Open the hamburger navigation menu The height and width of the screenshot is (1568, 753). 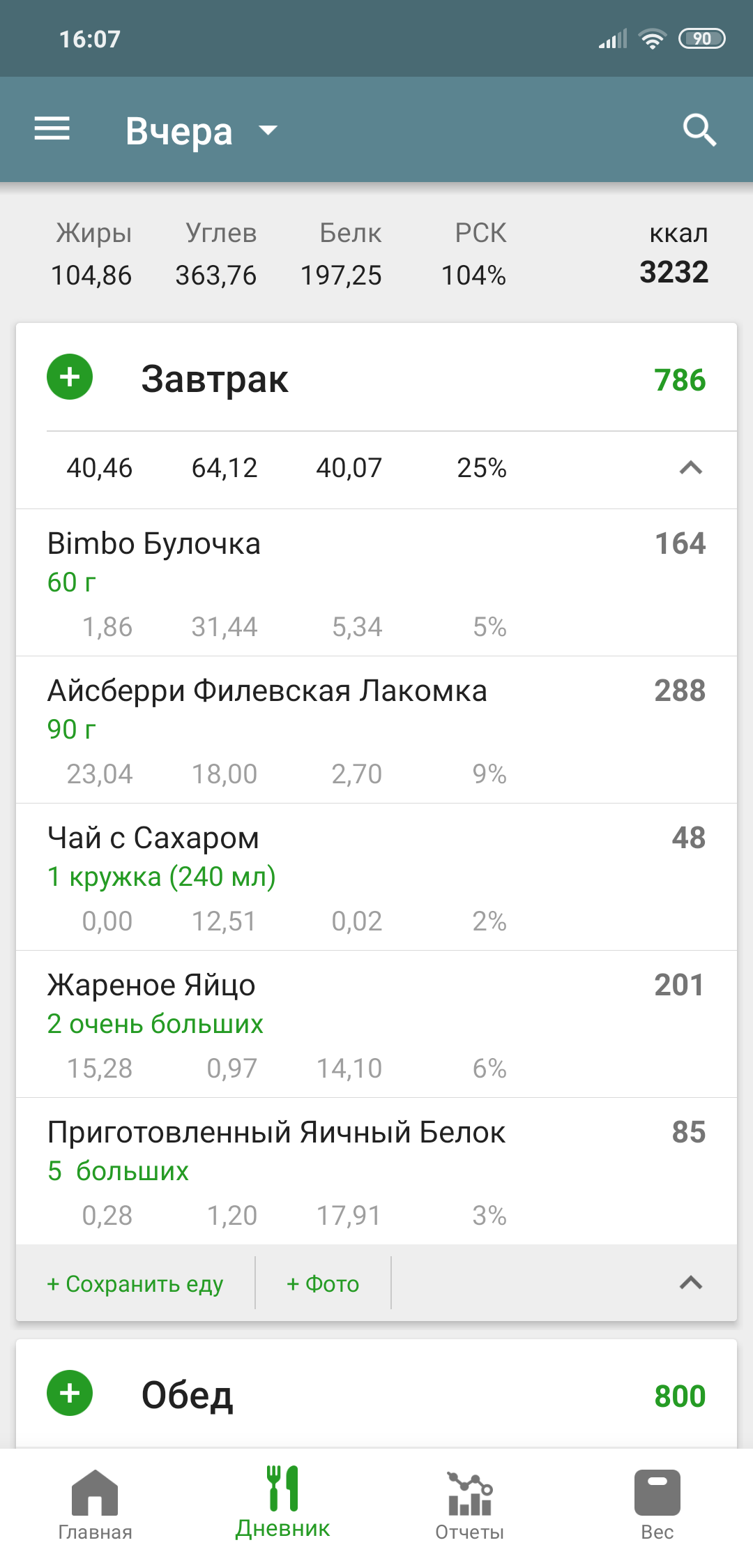tap(52, 129)
